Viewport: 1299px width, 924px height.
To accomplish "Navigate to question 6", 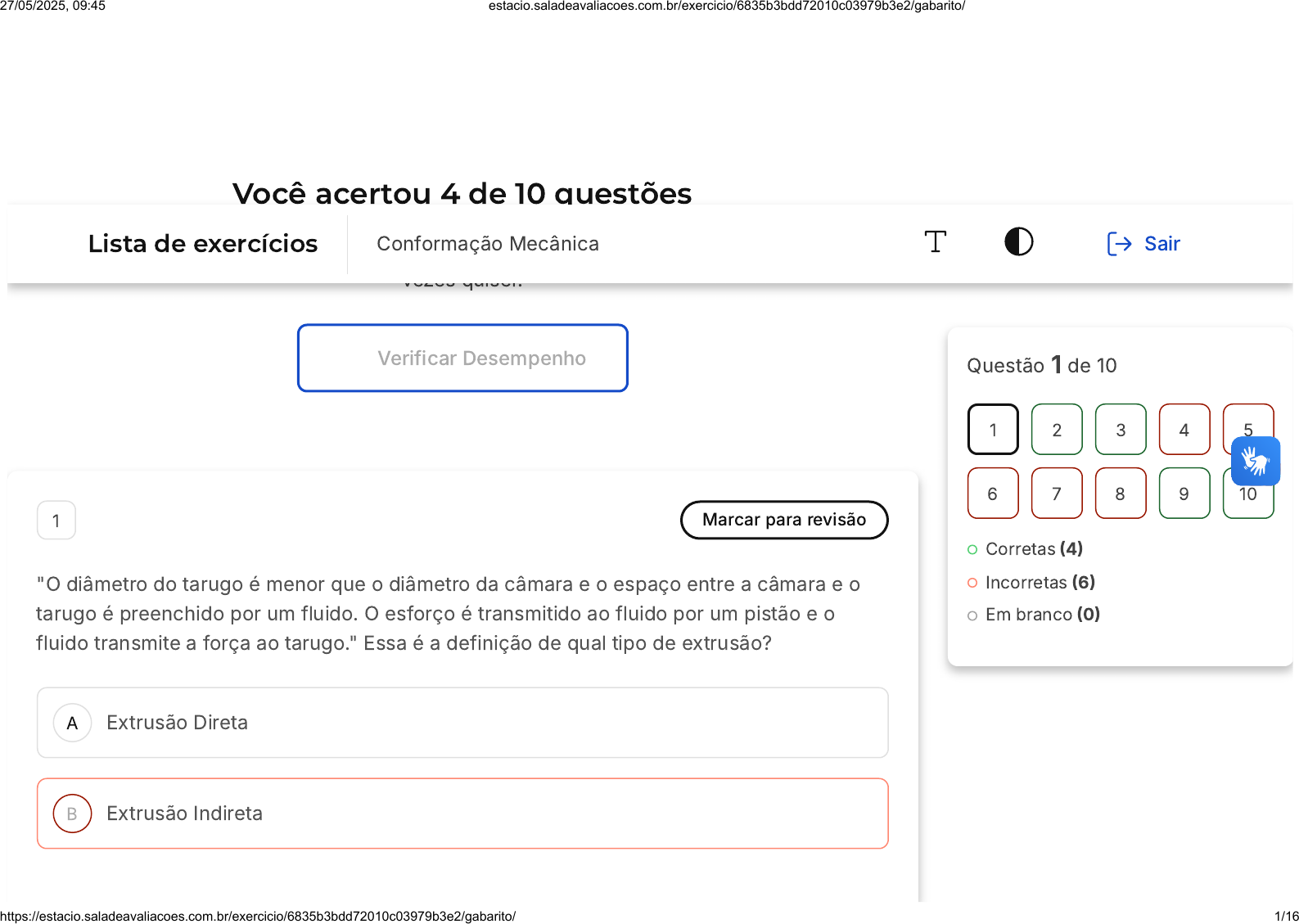I will tap(993, 494).
